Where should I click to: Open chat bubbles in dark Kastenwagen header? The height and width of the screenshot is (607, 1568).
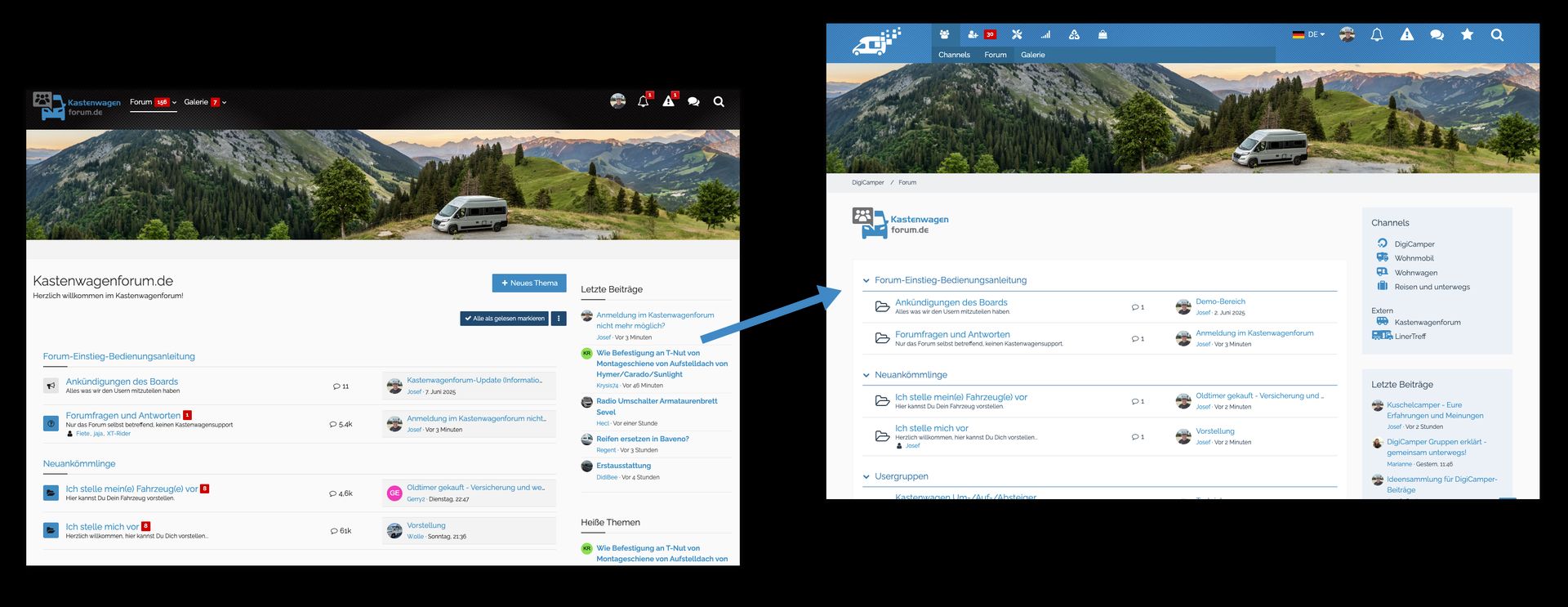[x=693, y=102]
